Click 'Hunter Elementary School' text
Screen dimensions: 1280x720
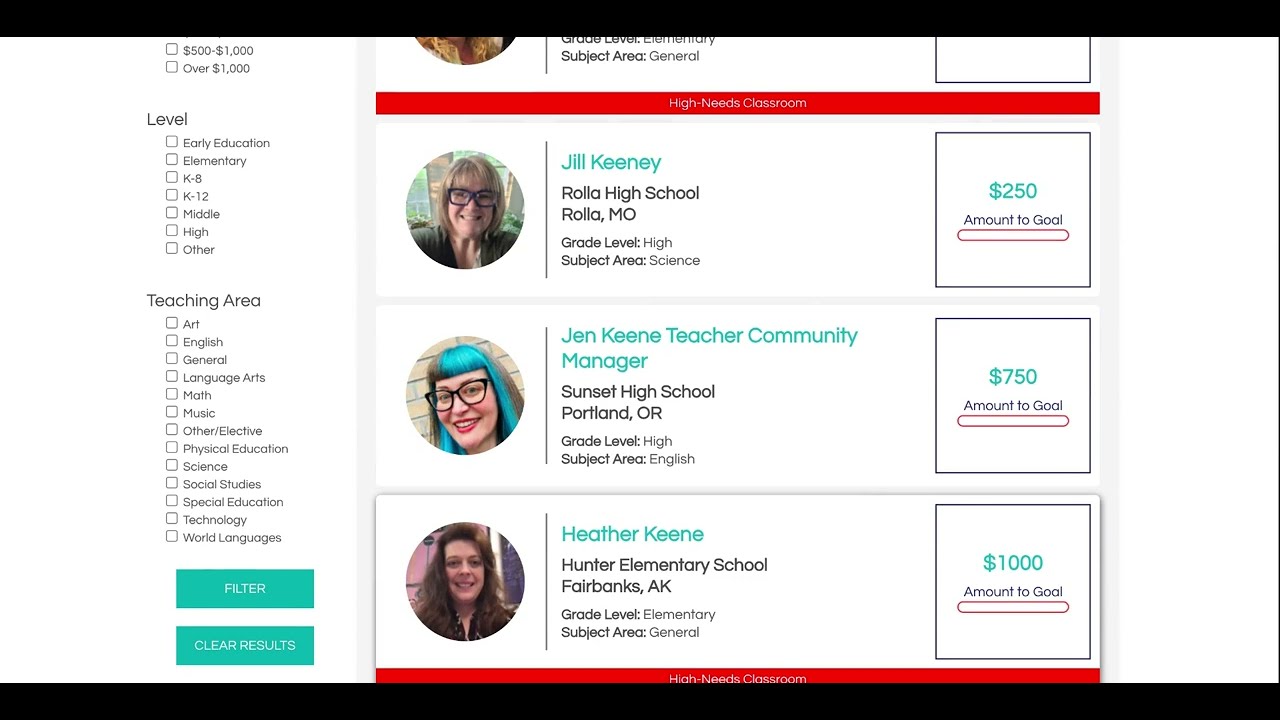click(x=664, y=565)
